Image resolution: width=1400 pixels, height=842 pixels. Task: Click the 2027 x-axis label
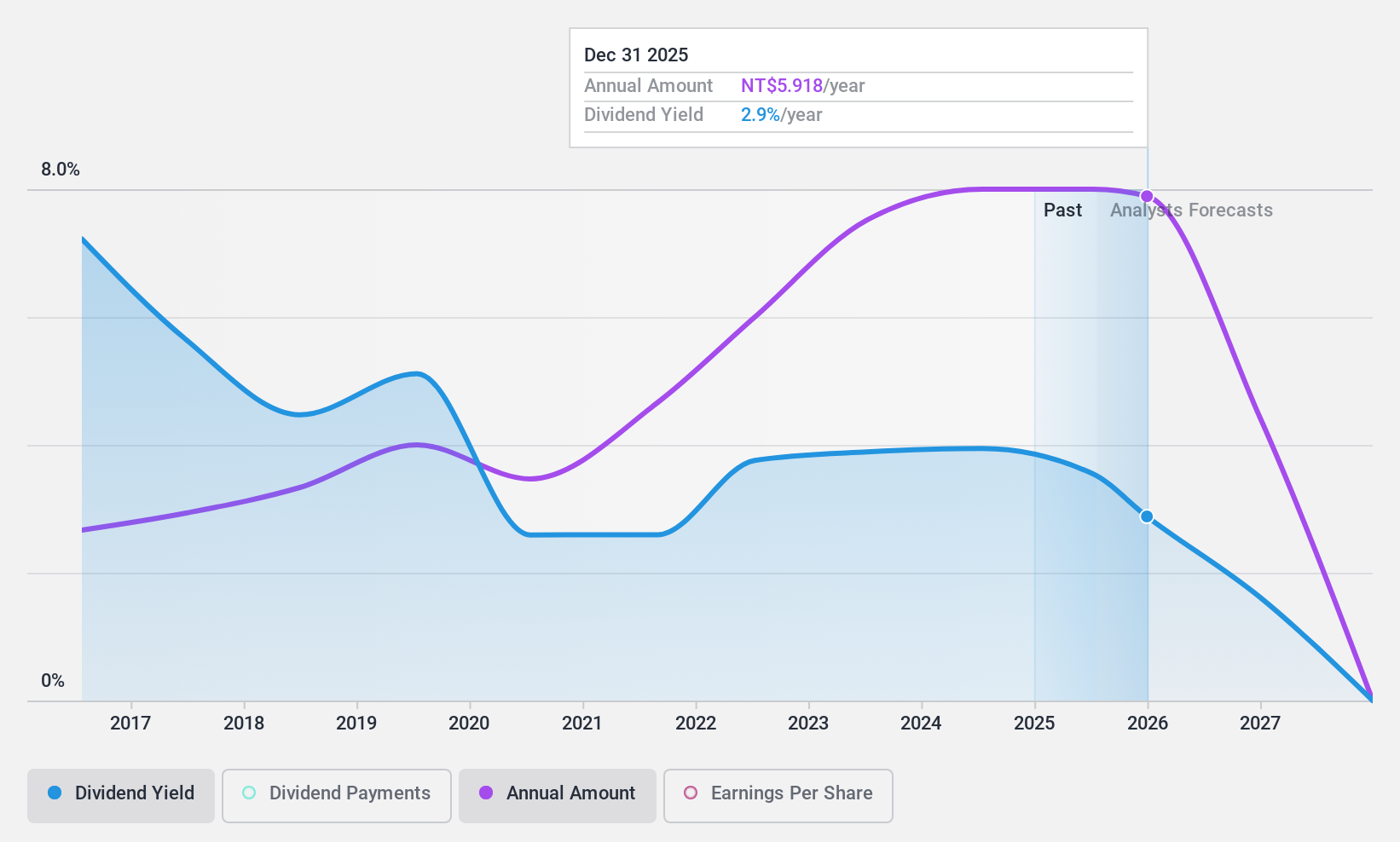1260,724
